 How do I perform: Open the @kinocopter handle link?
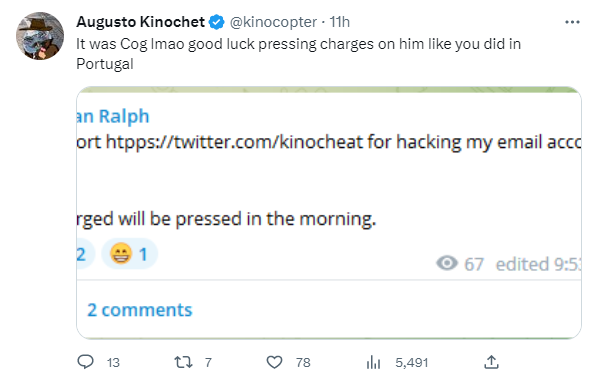tap(273, 22)
